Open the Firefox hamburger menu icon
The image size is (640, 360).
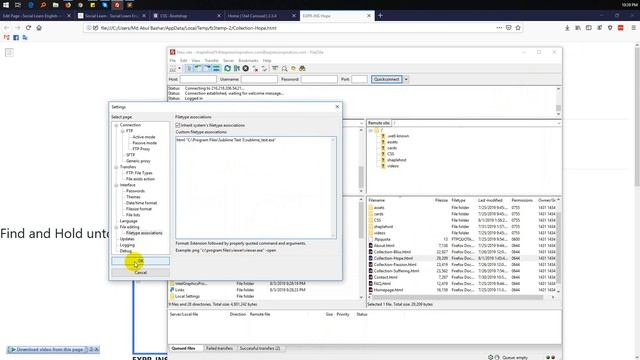633,28
